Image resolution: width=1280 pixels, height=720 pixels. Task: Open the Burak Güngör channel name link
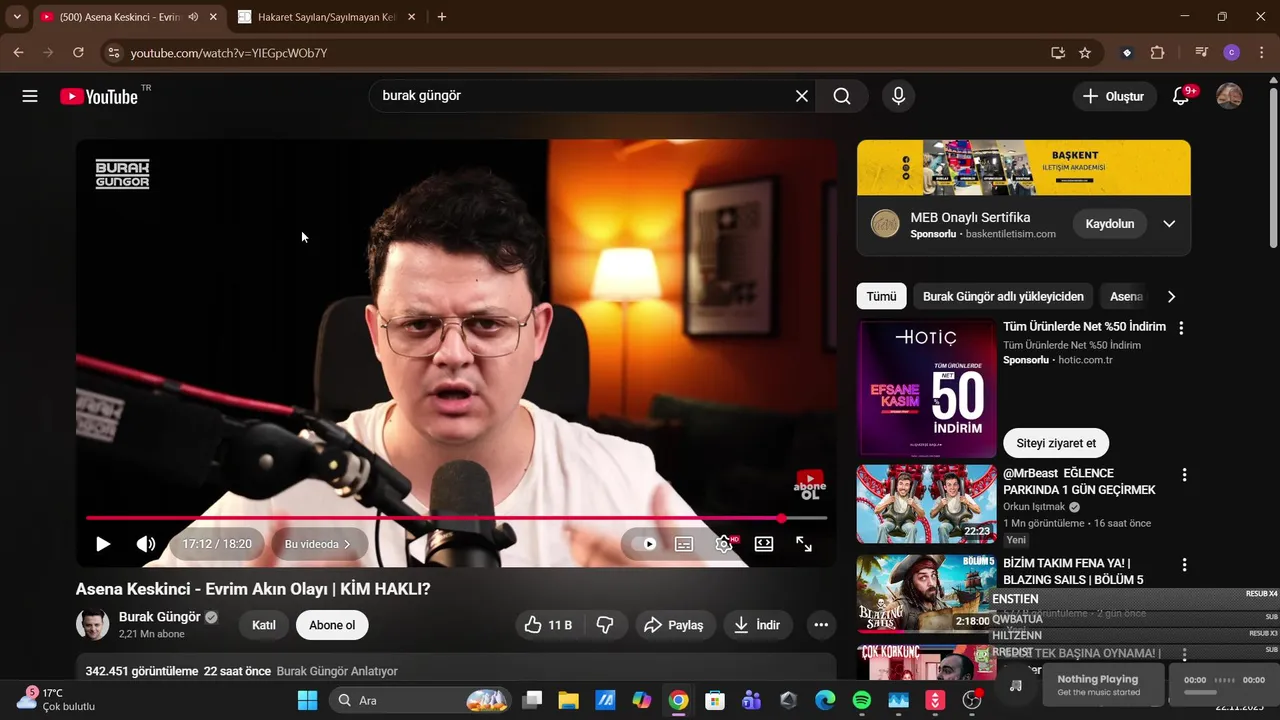(x=160, y=617)
